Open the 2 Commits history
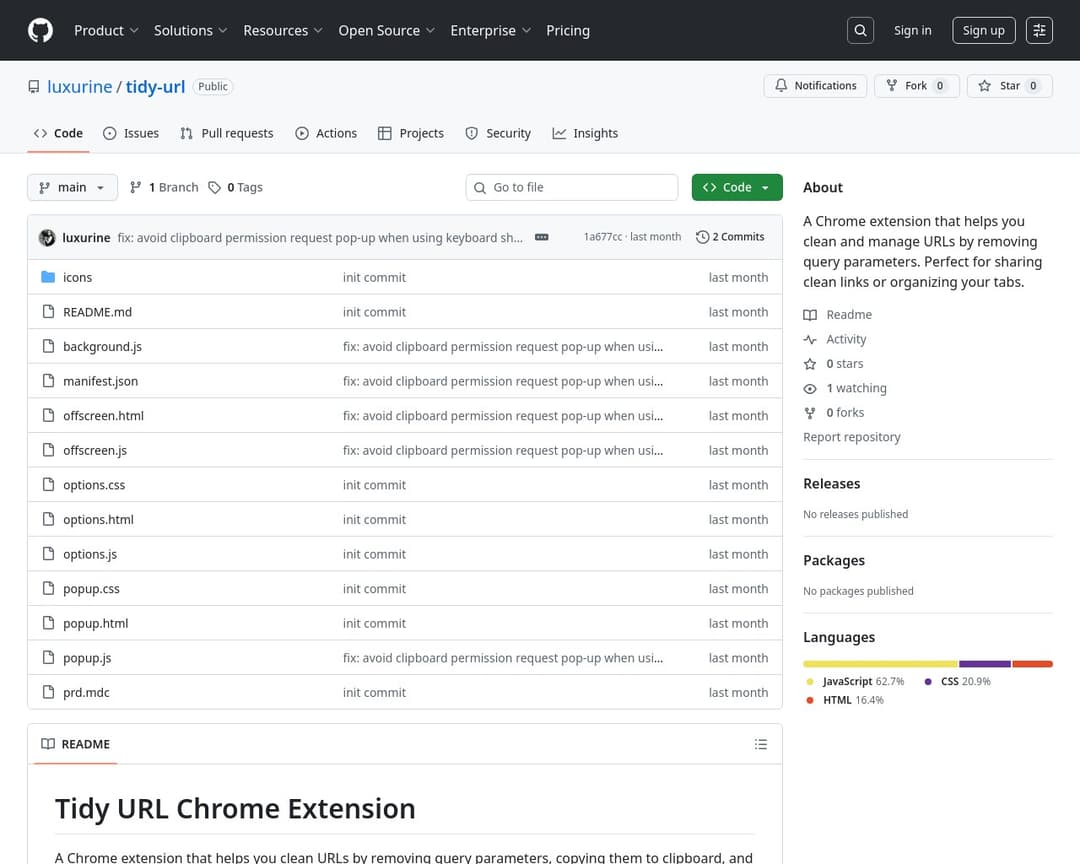Viewport: 1080px width, 864px height. [x=730, y=237]
